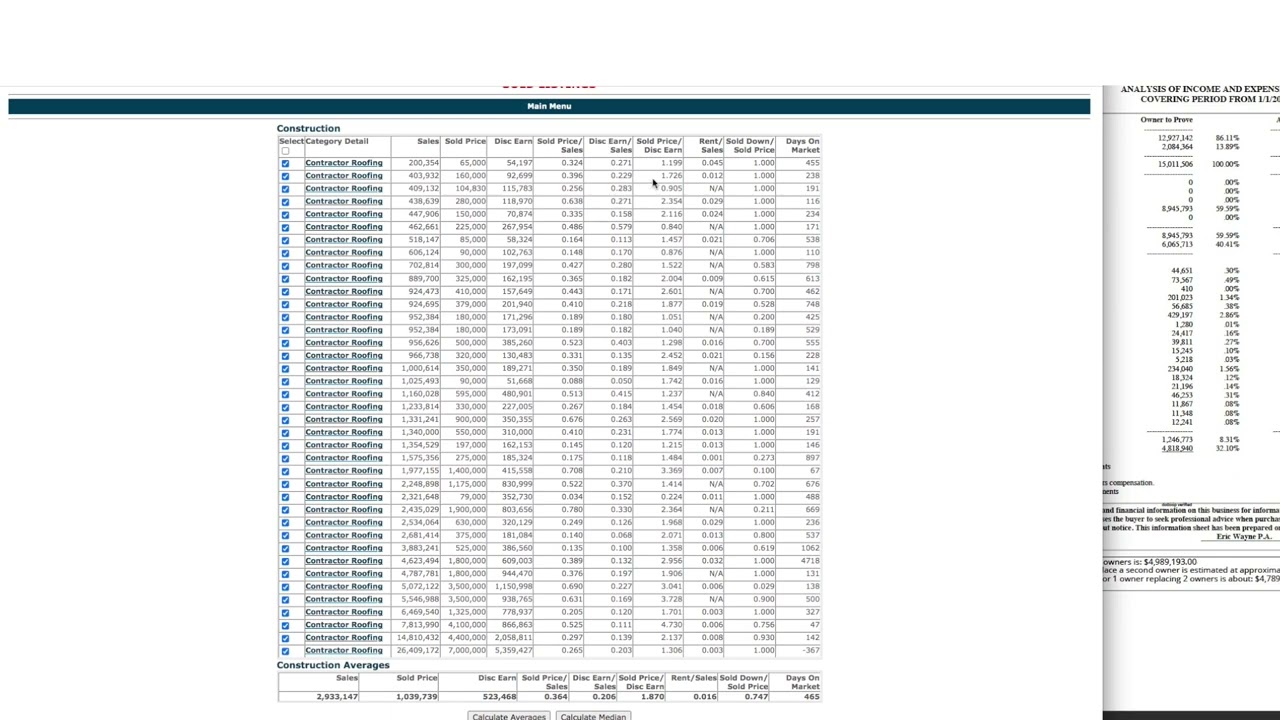
Task: View Contractor Roofing listing with sales 702,814
Action: pos(344,265)
